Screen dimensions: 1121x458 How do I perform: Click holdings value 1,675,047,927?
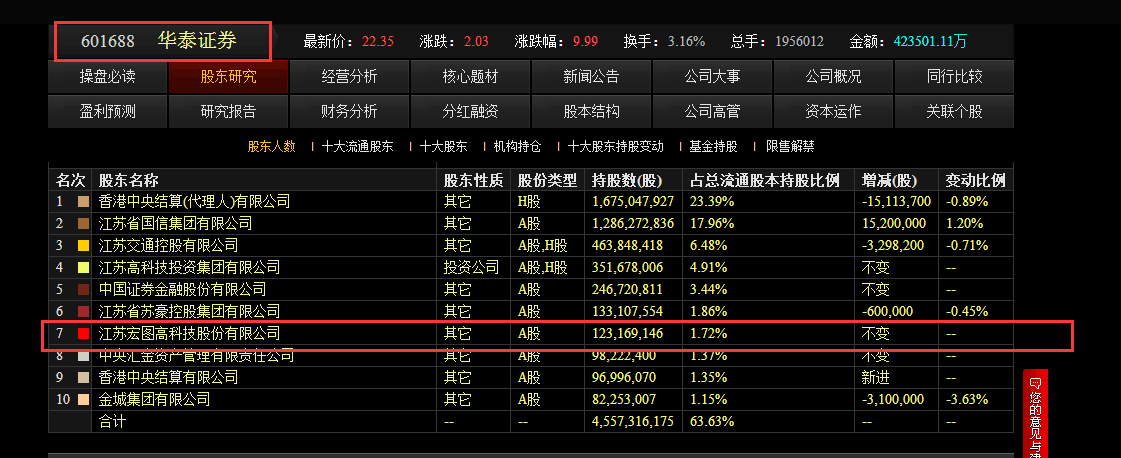(x=633, y=202)
